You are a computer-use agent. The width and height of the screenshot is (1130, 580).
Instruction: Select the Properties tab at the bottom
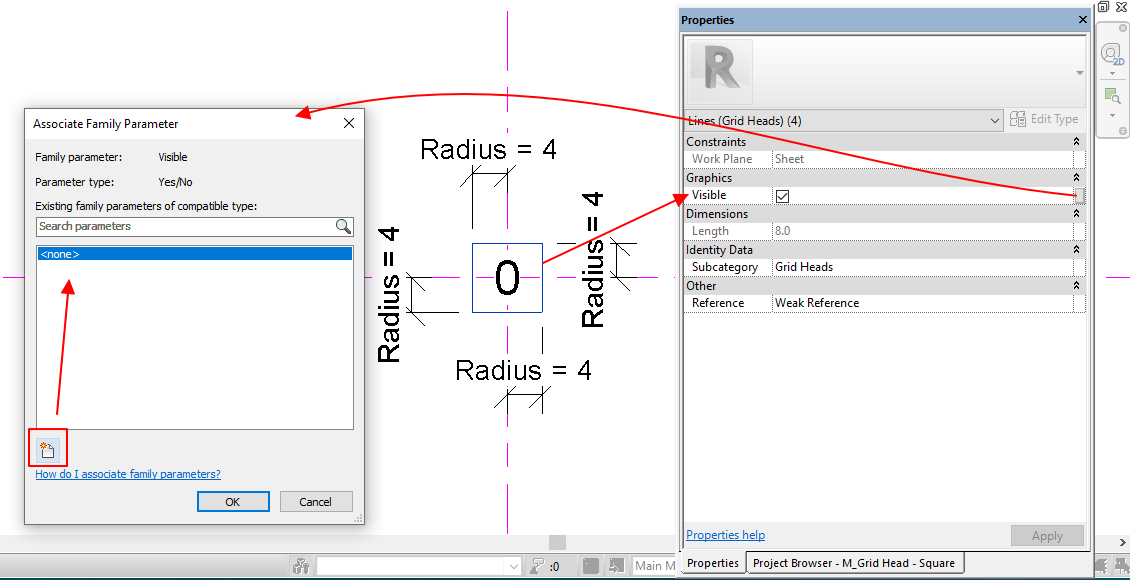[x=712, y=563]
